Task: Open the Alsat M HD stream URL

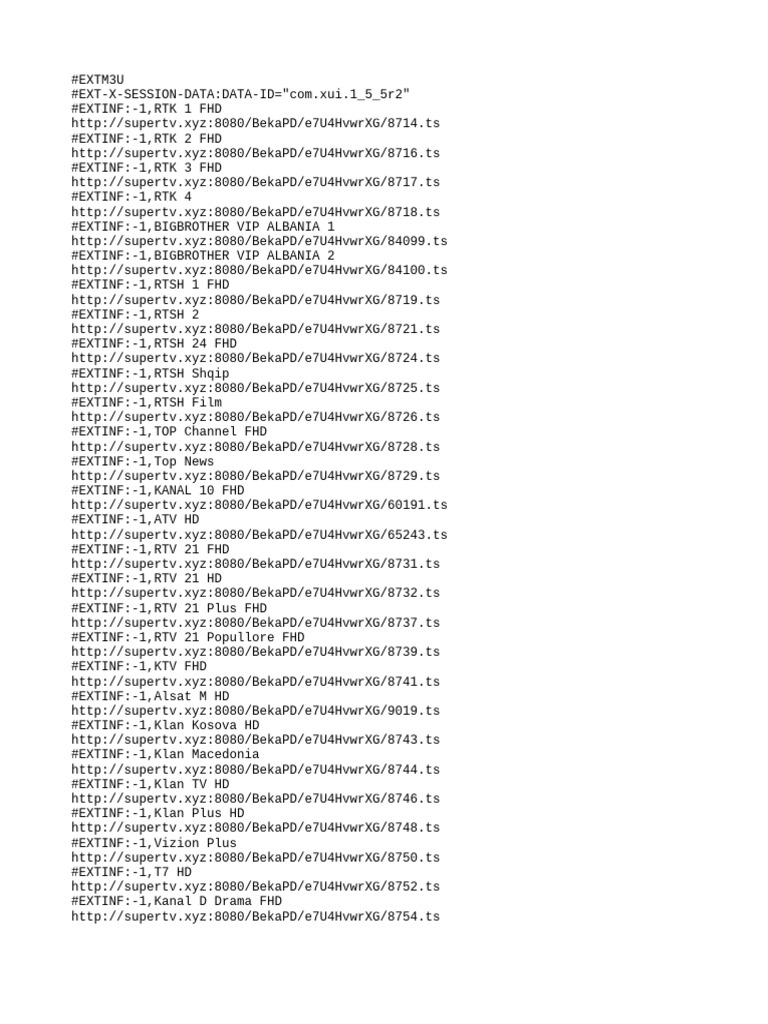Action: [255, 711]
